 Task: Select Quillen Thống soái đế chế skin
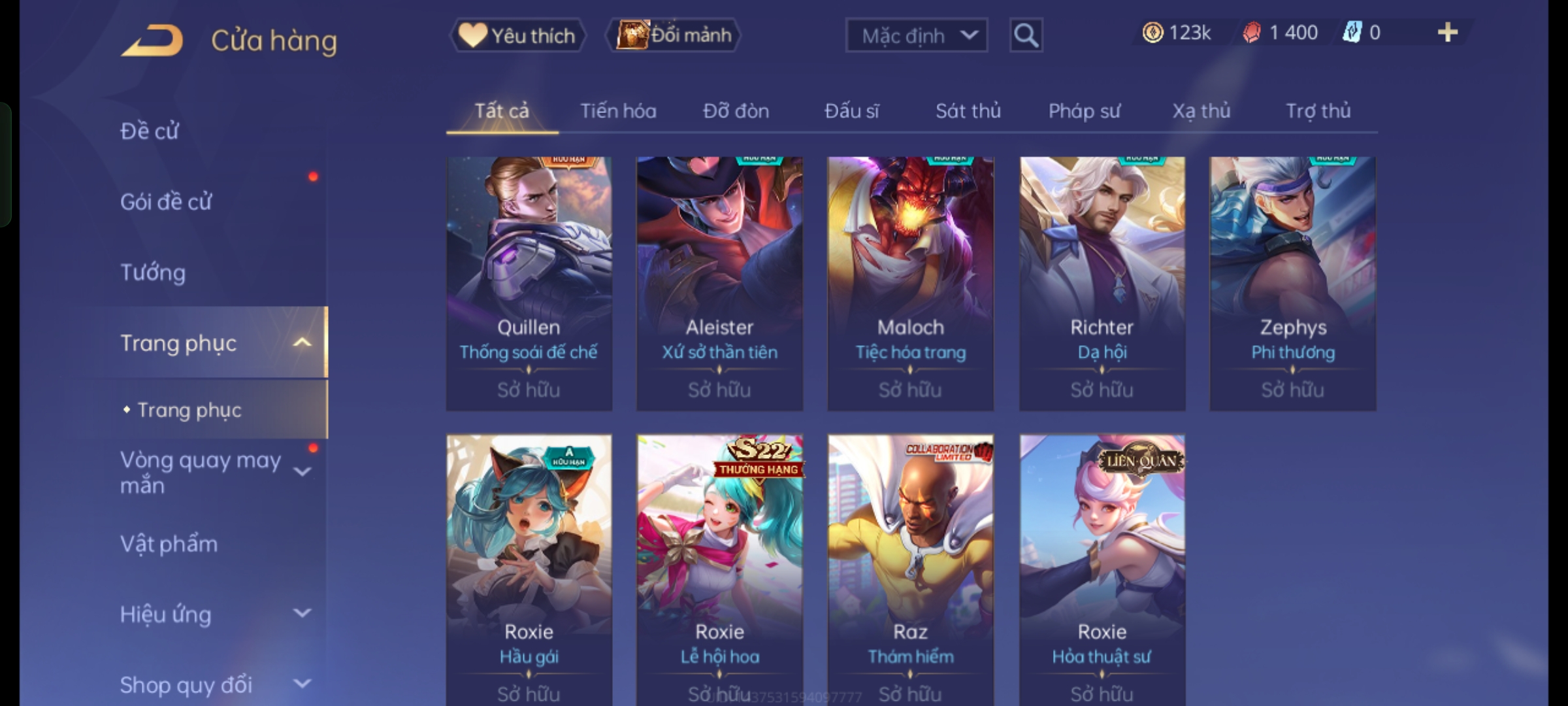(529, 284)
